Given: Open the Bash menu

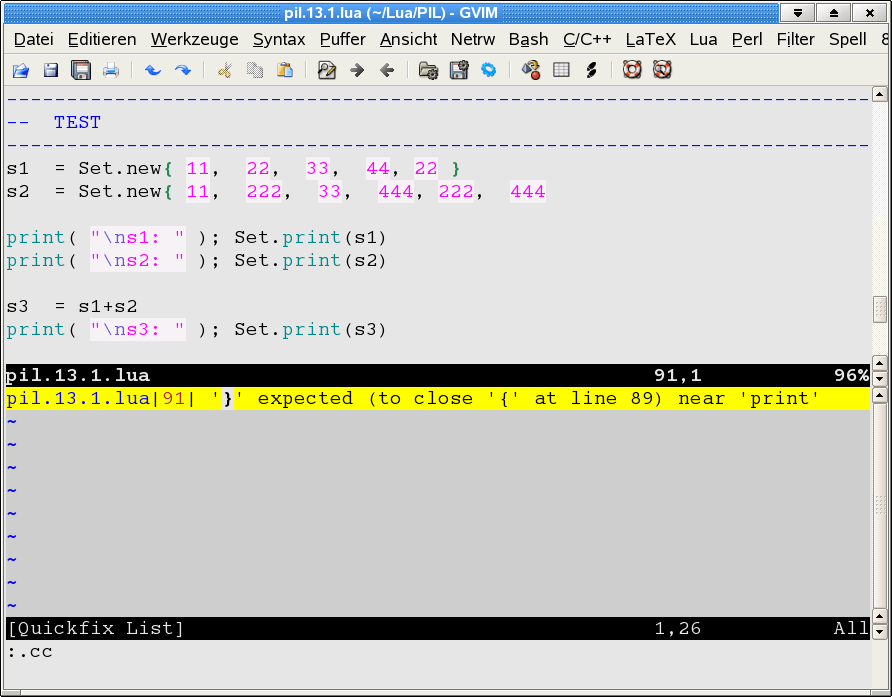Looking at the screenshot, I should 528,39.
